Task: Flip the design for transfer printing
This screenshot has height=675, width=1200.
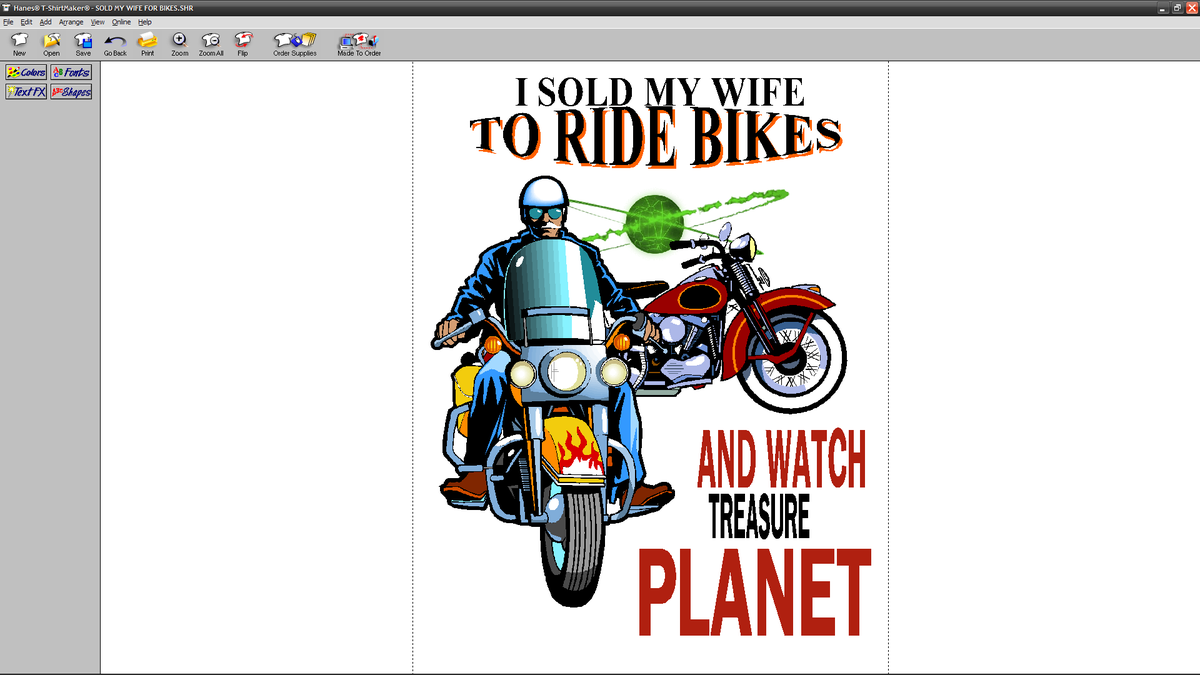Action: coord(243,44)
